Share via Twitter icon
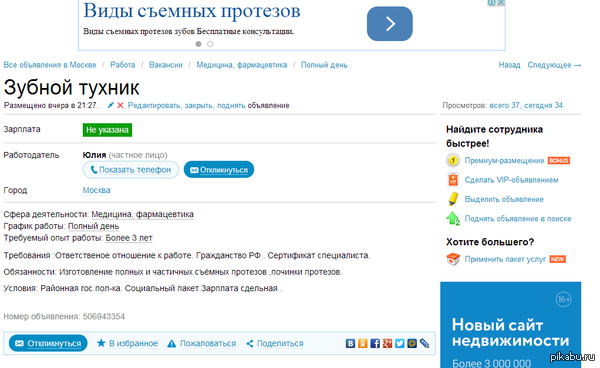This screenshot has width=600, height=368. coord(399,344)
